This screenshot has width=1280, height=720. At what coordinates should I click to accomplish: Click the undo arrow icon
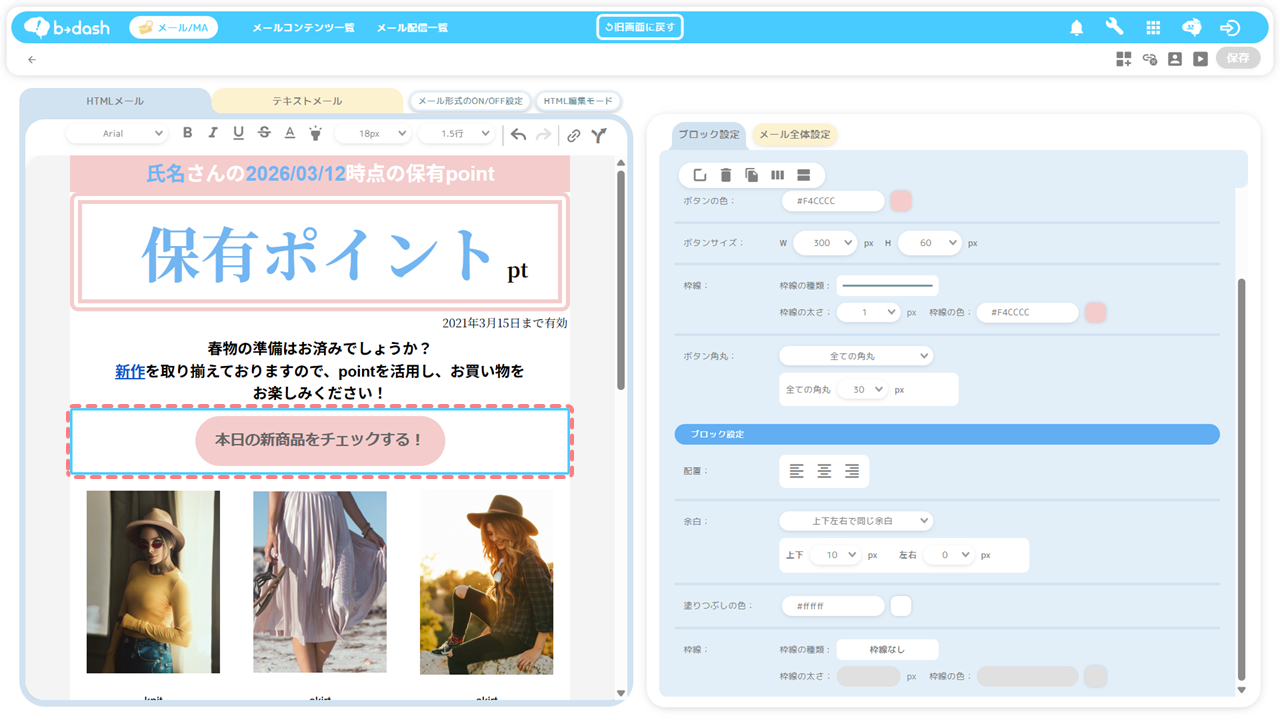518,135
